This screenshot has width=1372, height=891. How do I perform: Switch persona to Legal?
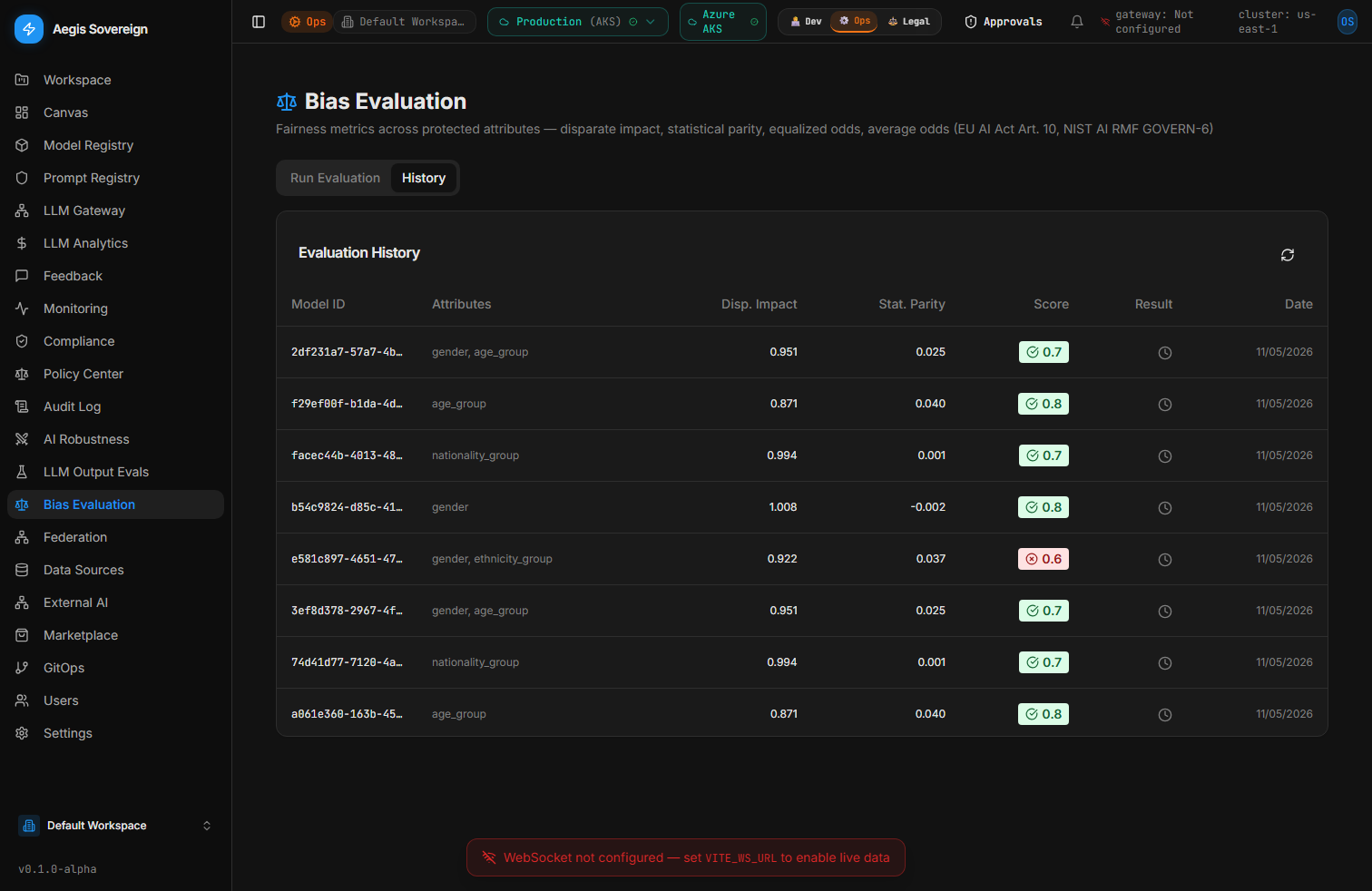pos(908,22)
